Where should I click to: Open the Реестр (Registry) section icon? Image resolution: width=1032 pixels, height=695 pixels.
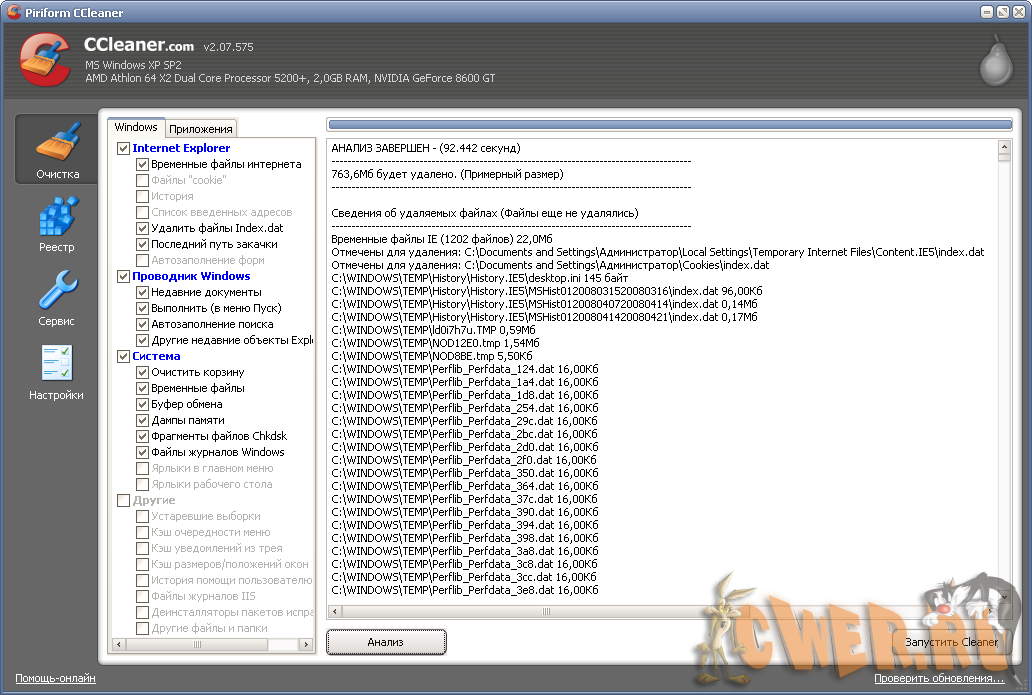pyautogui.click(x=57, y=222)
